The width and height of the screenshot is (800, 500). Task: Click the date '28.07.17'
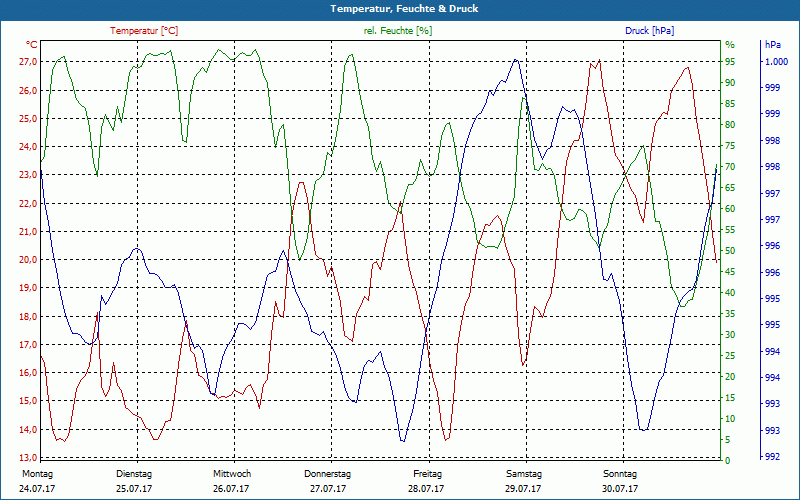pos(426,488)
